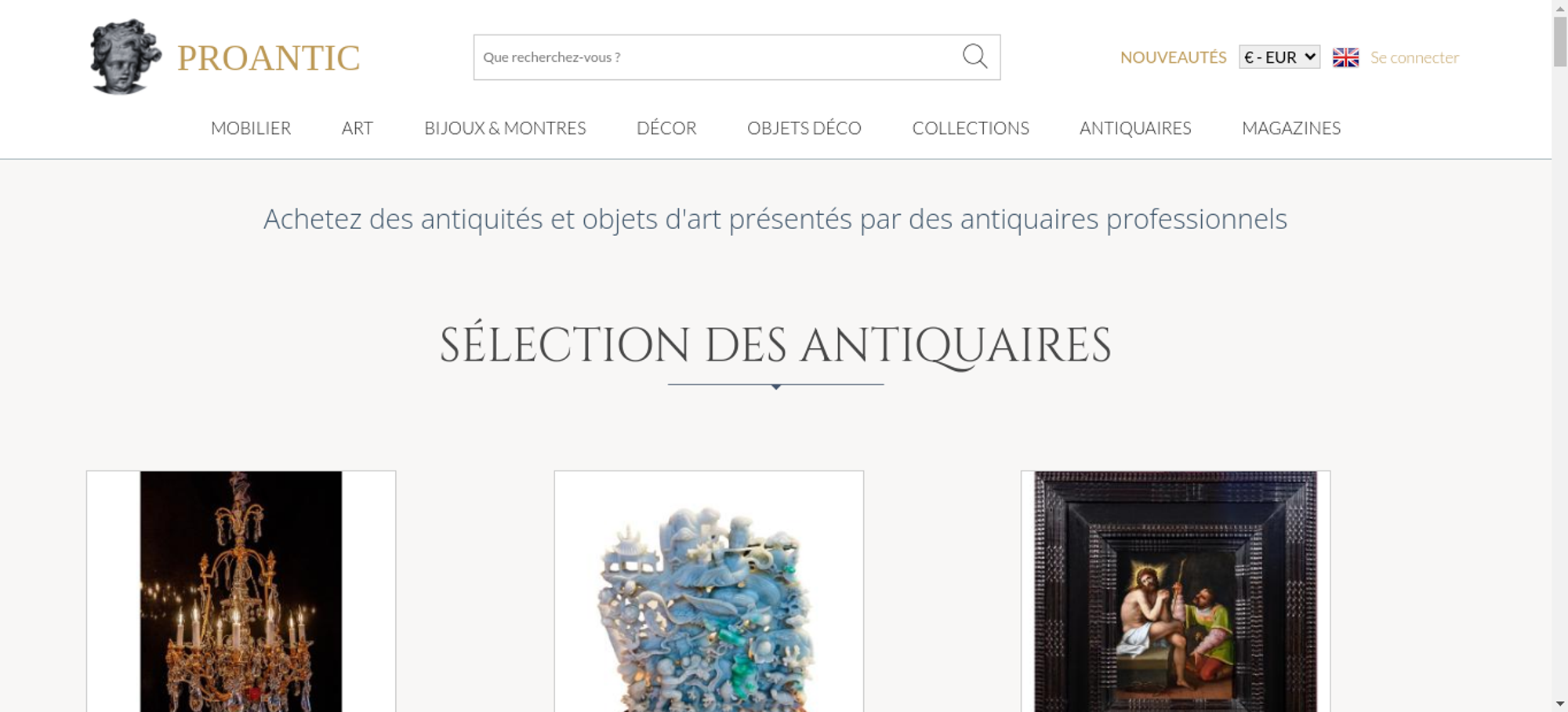
Task: Open the EUR currency dropdown
Action: (x=1279, y=57)
